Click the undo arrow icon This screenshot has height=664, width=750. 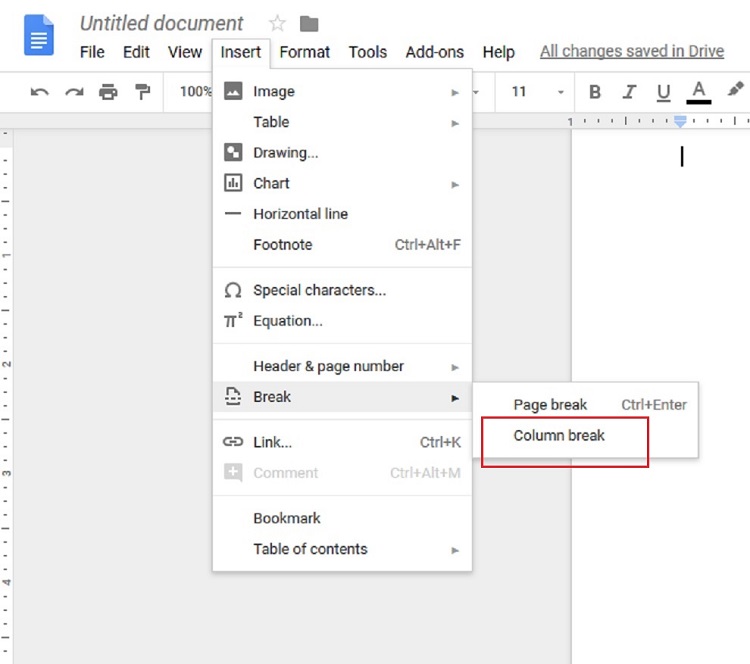[x=39, y=92]
